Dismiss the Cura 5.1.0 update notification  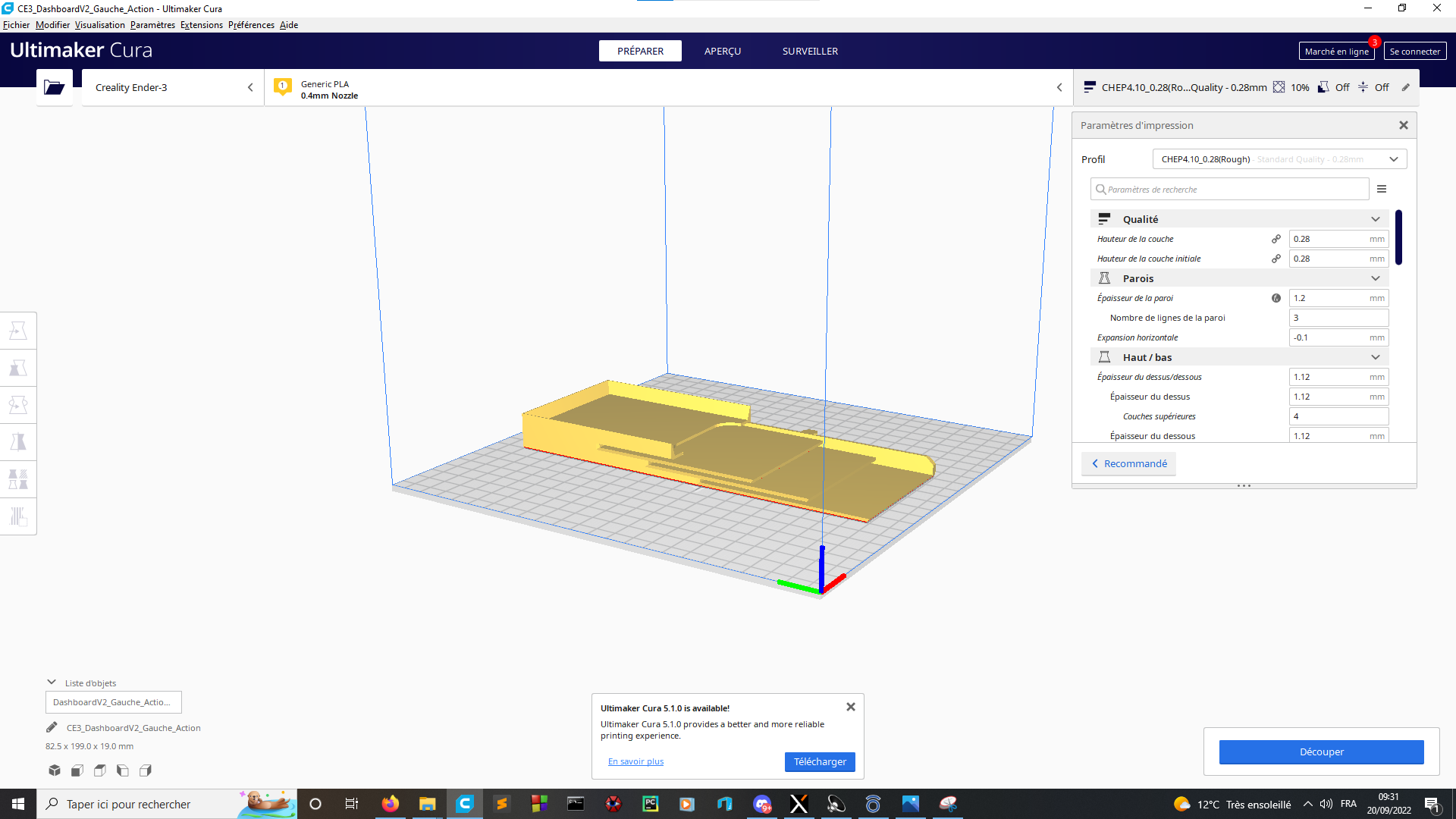click(851, 707)
